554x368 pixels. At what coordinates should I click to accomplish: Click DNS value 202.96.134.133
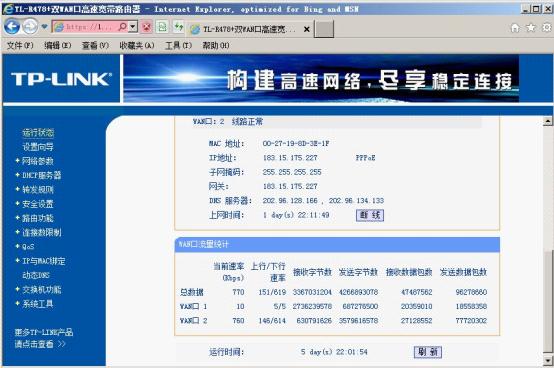pyautogui.click(x=356, y=201)
